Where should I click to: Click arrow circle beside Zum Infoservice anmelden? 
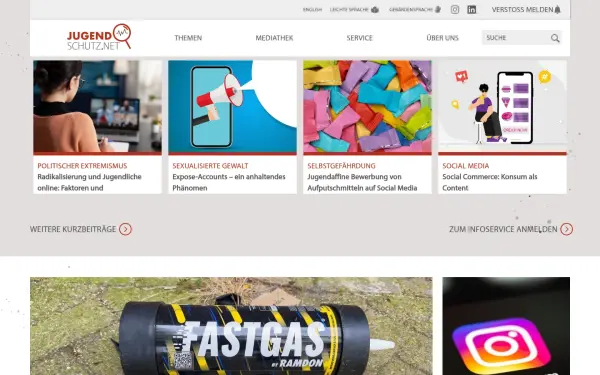point(566,229)
